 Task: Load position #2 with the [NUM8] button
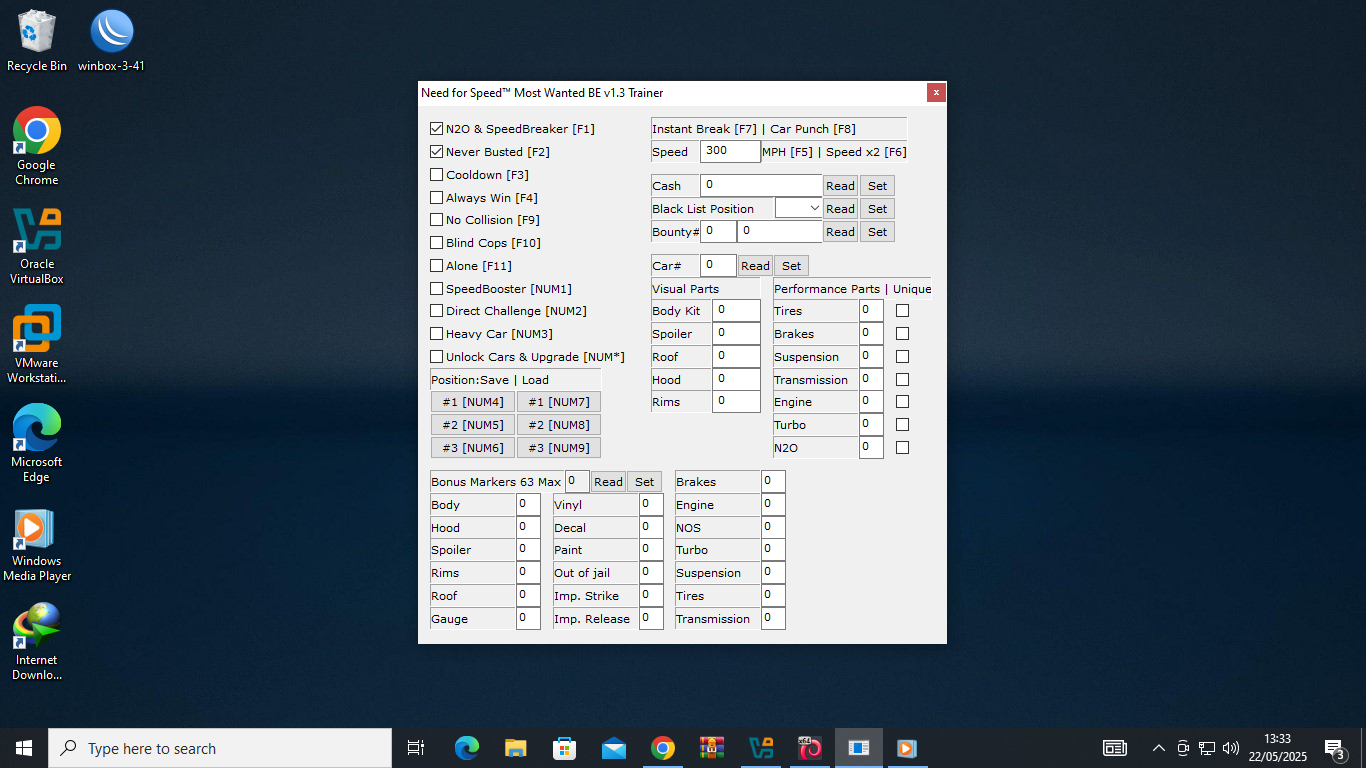pos(559,425)
